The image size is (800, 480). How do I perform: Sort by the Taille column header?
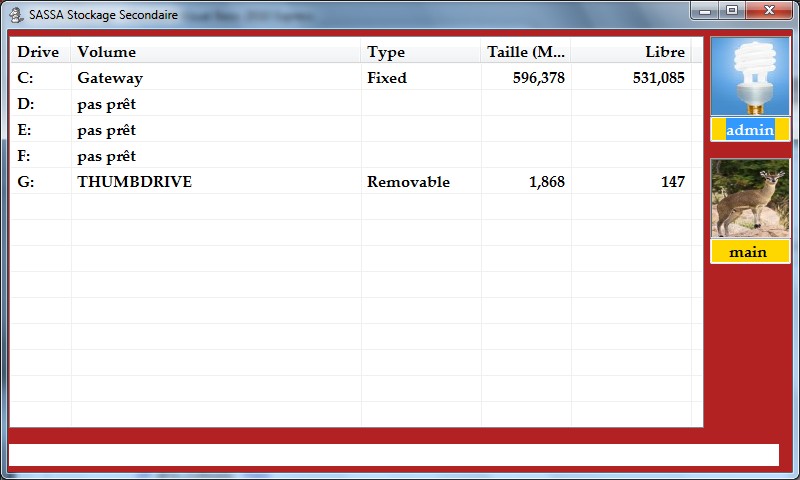pos(526,52)
